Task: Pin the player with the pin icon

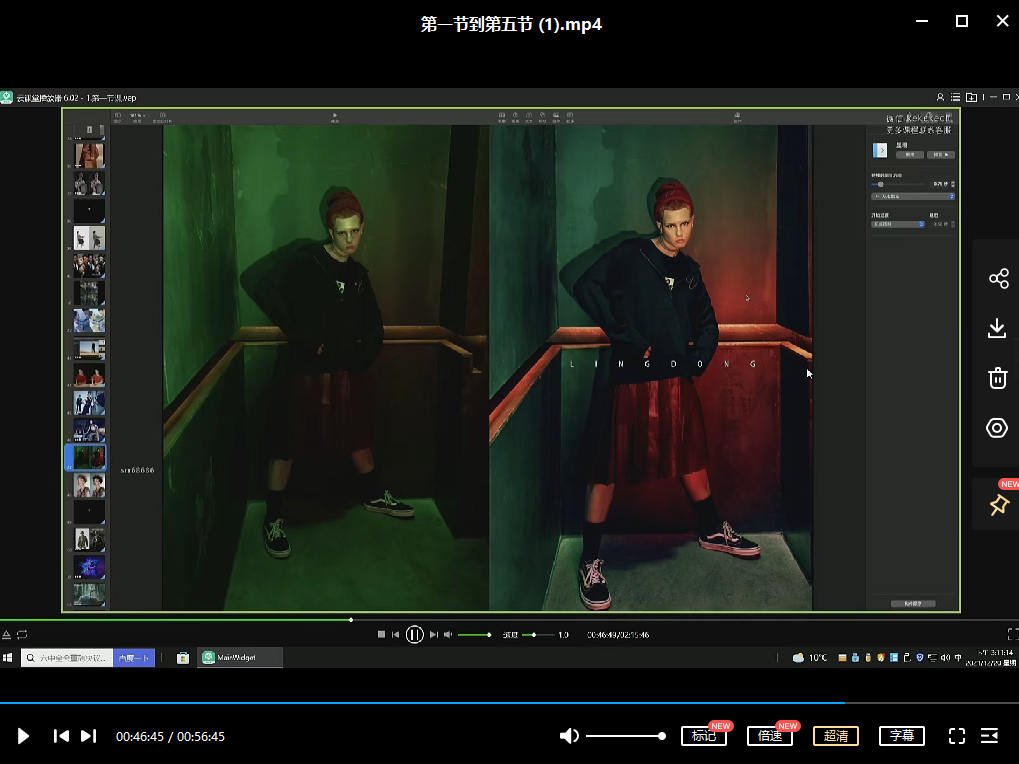Action: click(x=998, y=505)
